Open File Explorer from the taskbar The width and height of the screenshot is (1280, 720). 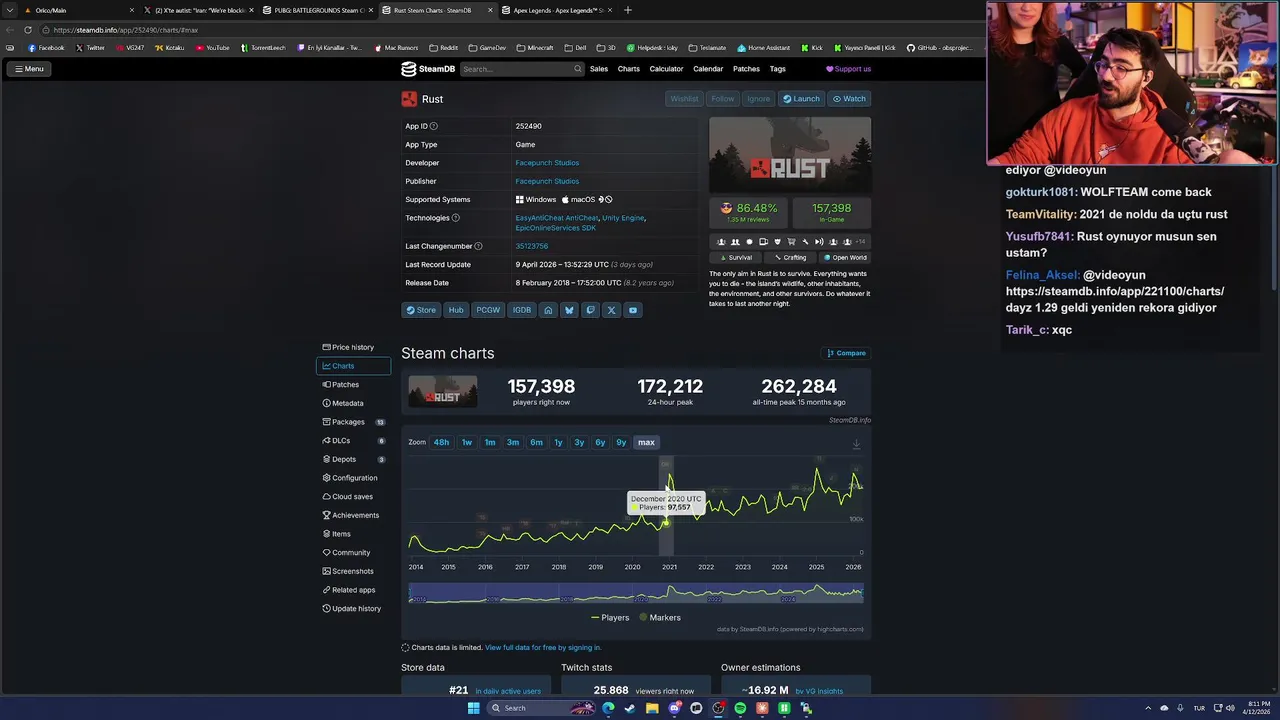pyautogui.click(x=652, y=708)
